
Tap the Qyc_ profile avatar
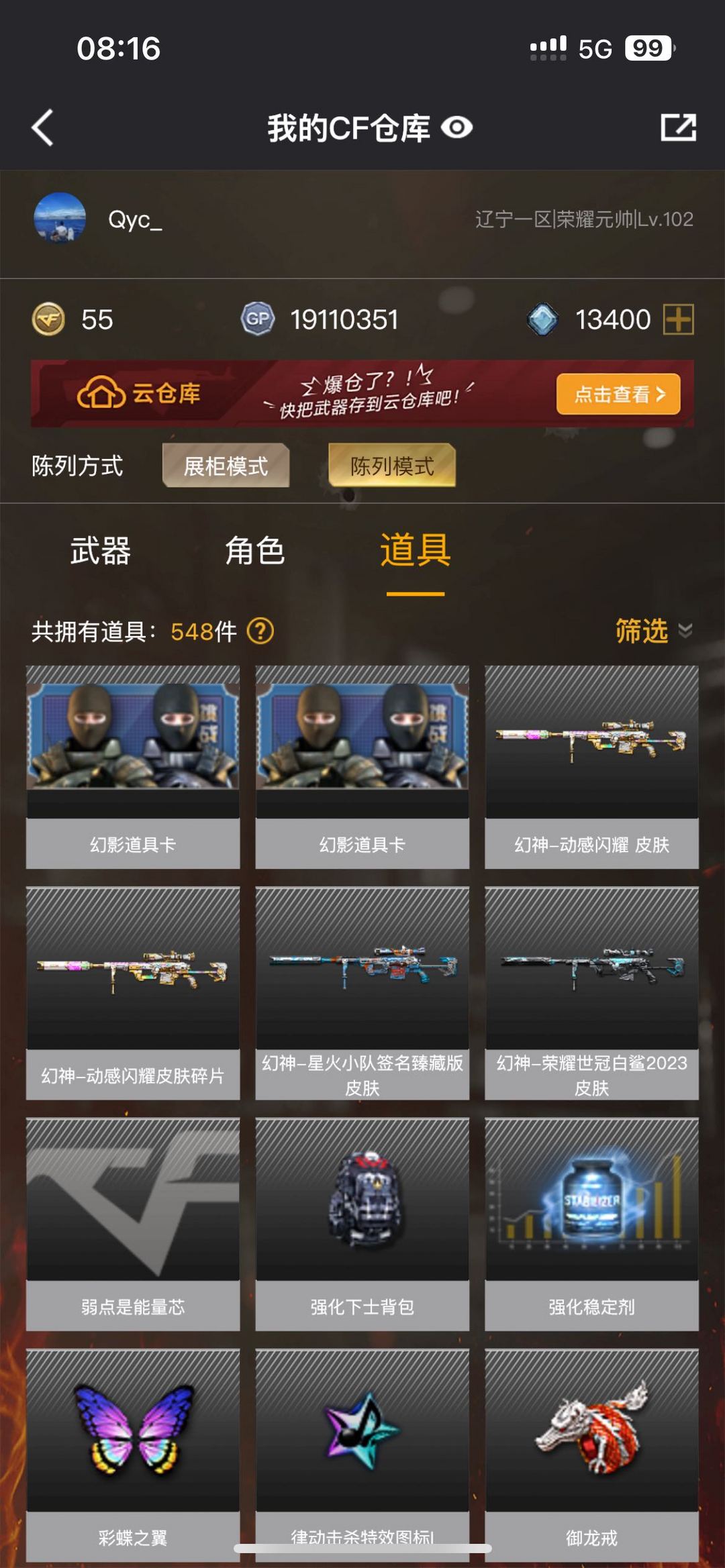tap(60, 218)
